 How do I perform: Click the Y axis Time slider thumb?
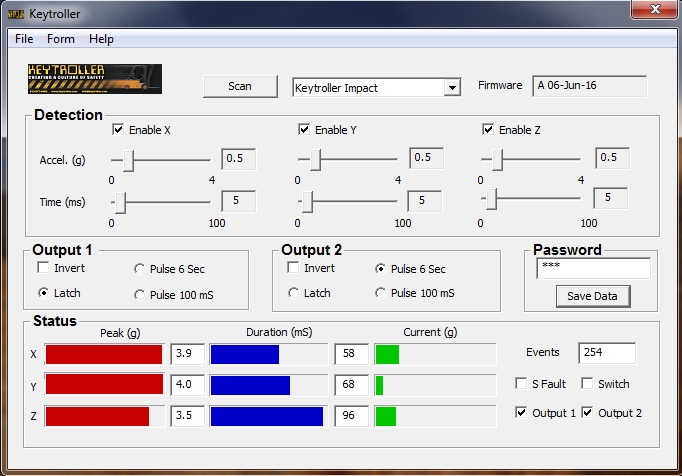pyautogui.click(x=307, y=202)
